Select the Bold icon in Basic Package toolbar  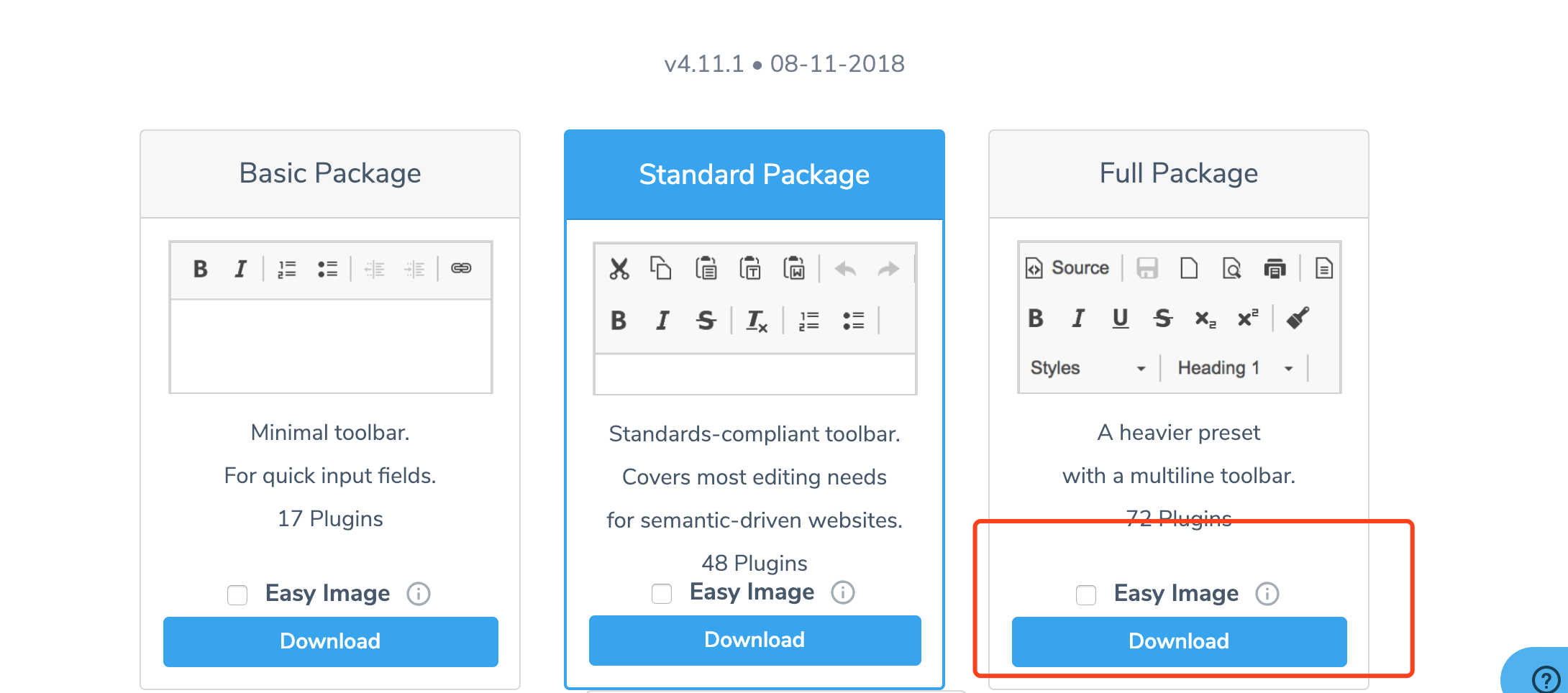201,269
